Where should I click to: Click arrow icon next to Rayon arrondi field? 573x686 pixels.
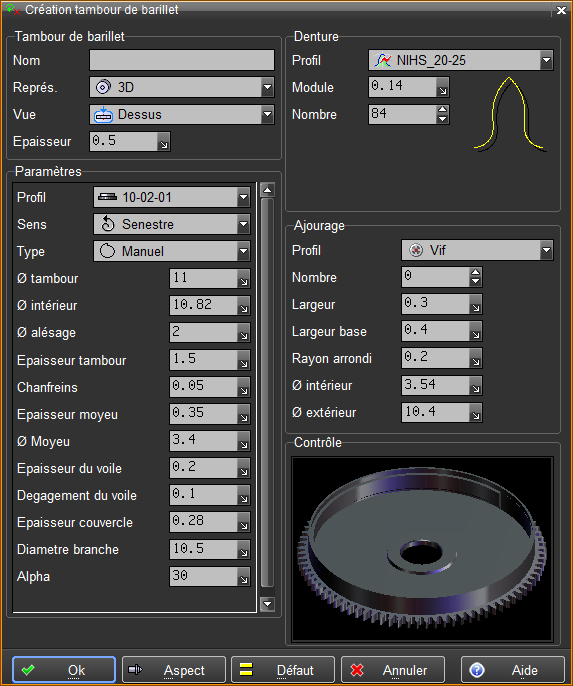point(476,361)
